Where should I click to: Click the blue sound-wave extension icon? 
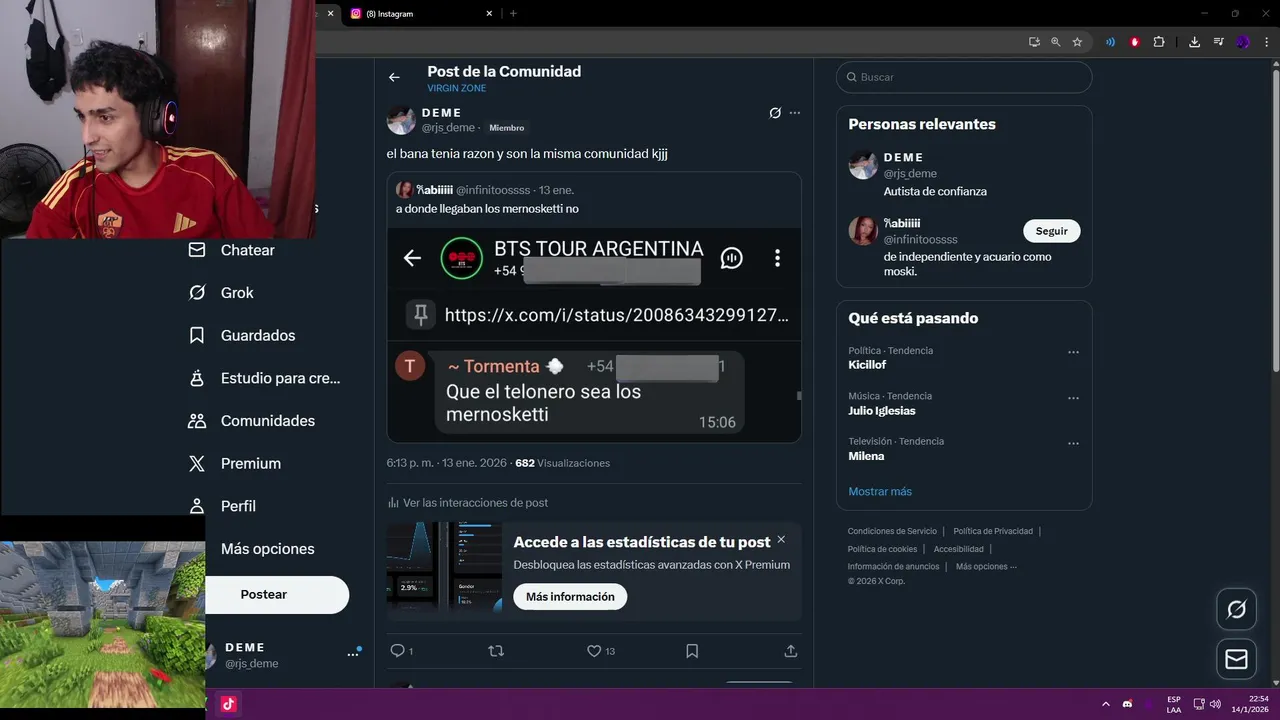coord(1110,42)
